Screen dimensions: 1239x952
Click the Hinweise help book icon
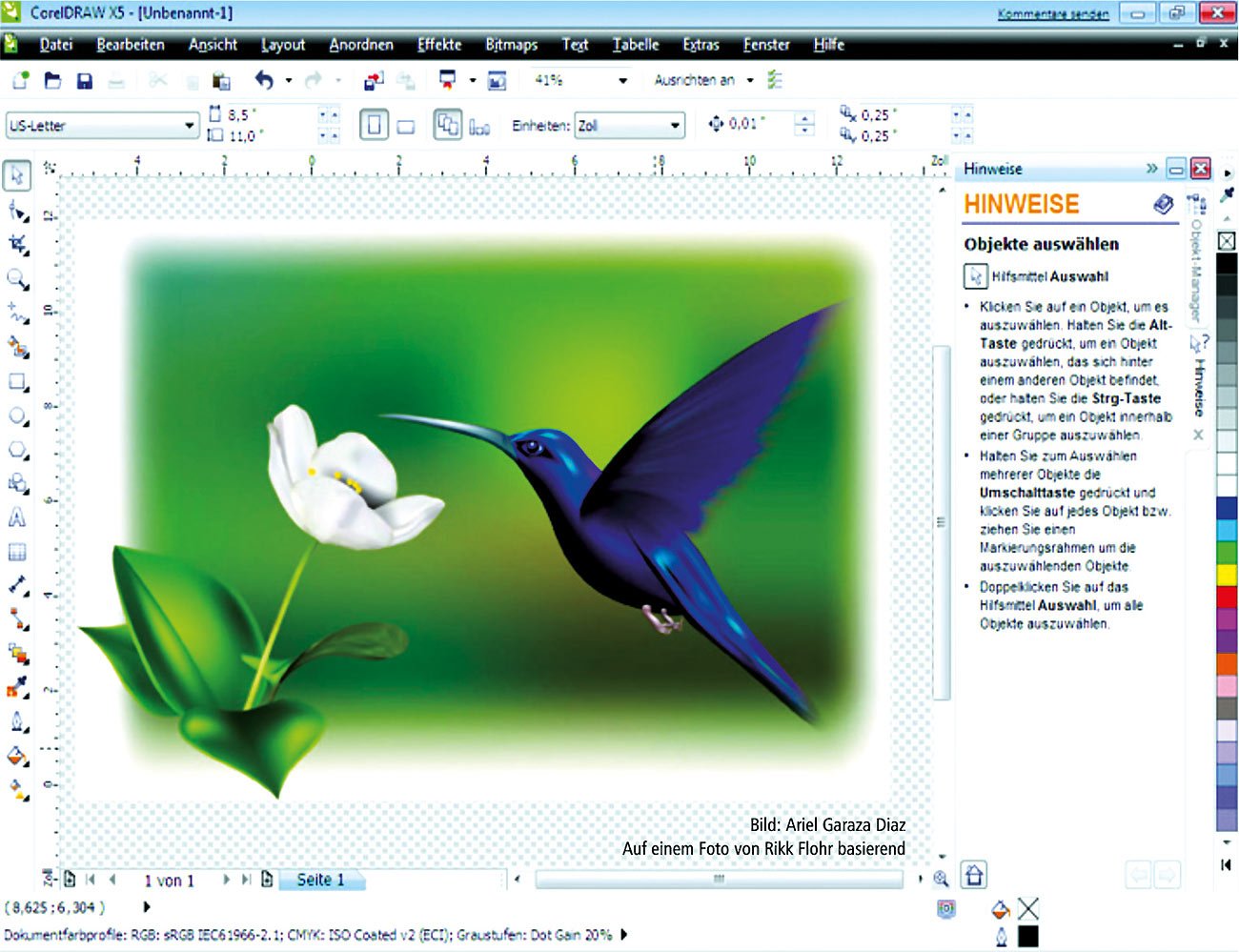(1163, 204)
